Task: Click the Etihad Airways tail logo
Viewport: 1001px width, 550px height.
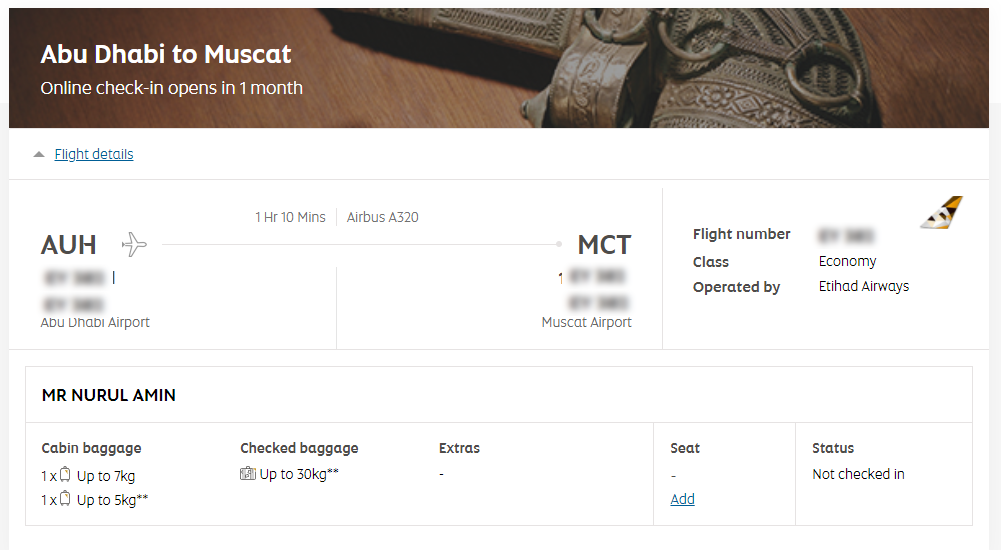Action: point(942,213)
